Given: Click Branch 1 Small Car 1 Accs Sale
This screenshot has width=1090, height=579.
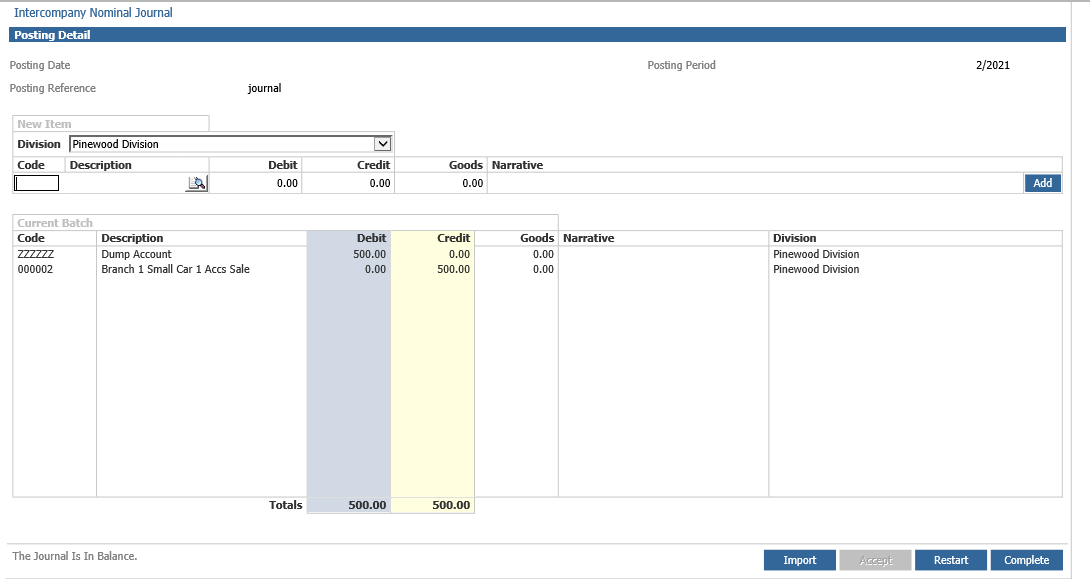Looking at the screenshot, I should click(x=175, y=269).
